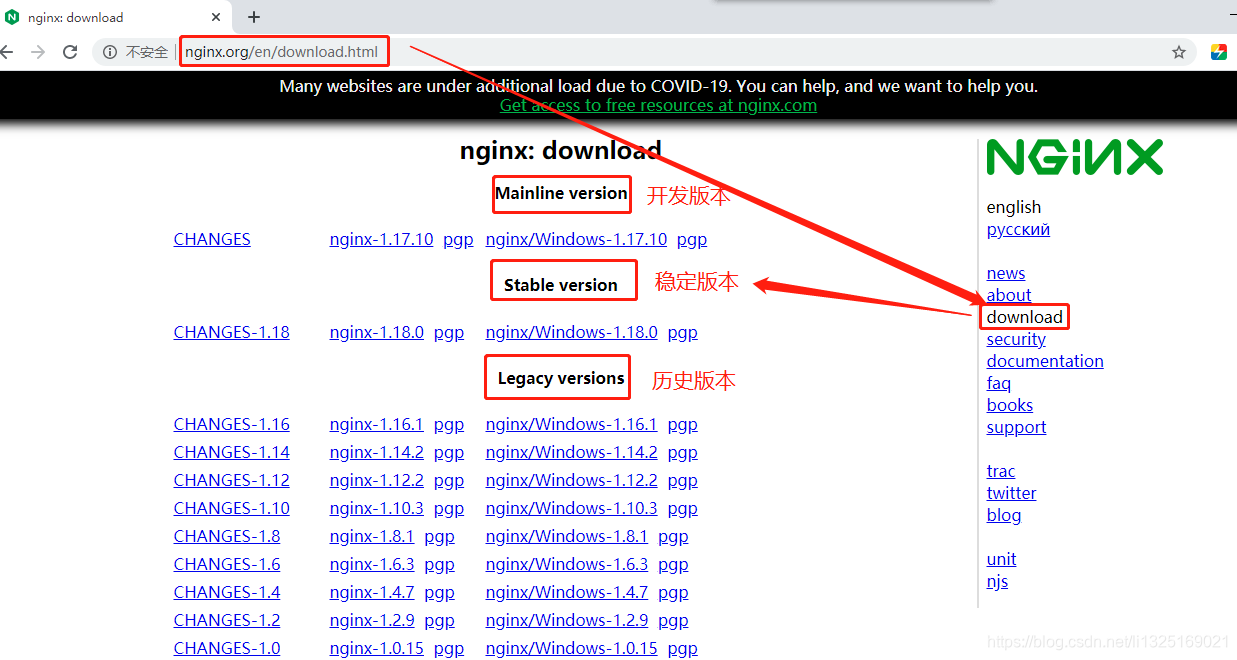The height and width of the screenshot is (660, 1237).
Task: Go forward with the browser arrow
Action: point(38,52)
